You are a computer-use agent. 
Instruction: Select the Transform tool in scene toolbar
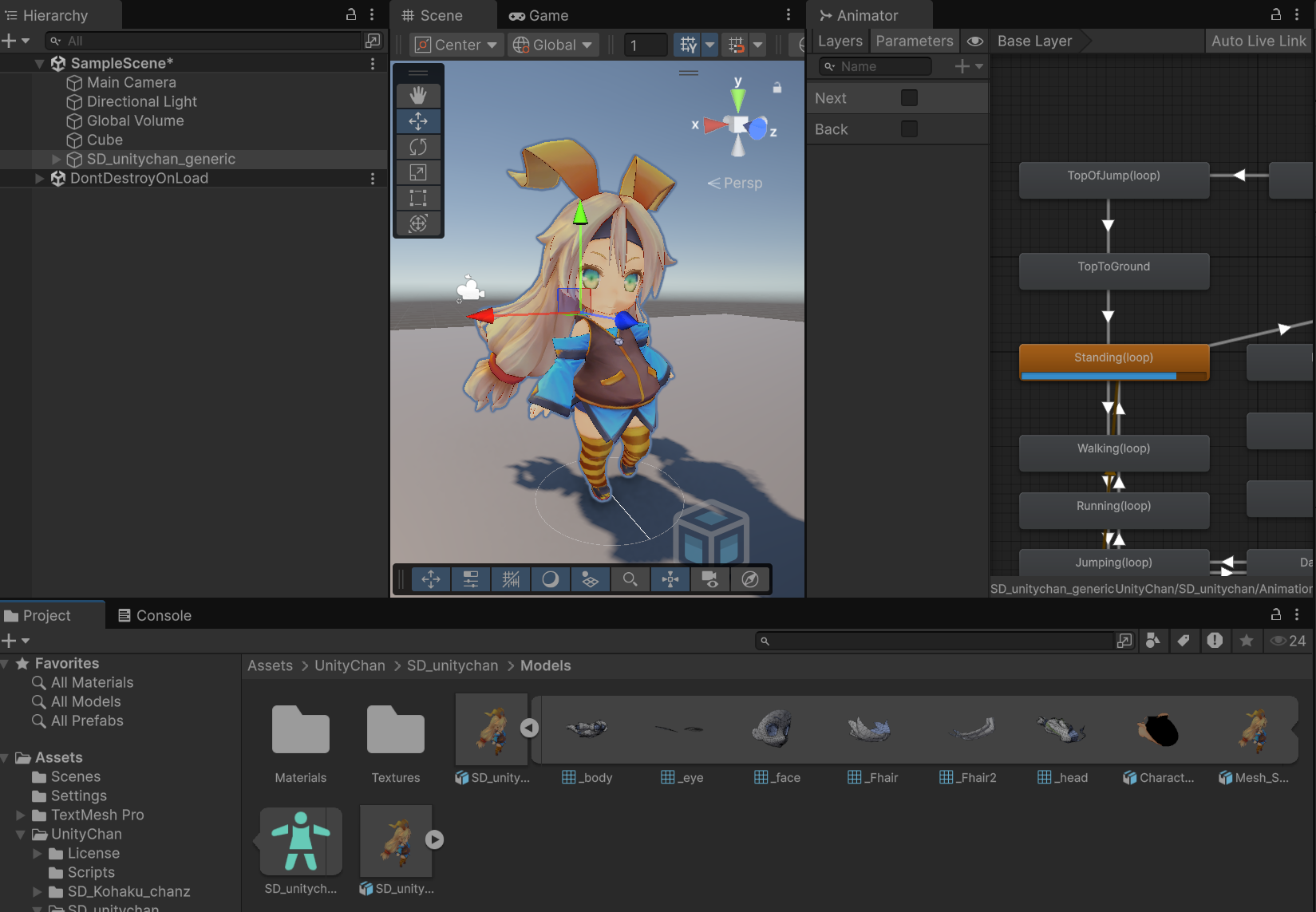tap(418, 223)
